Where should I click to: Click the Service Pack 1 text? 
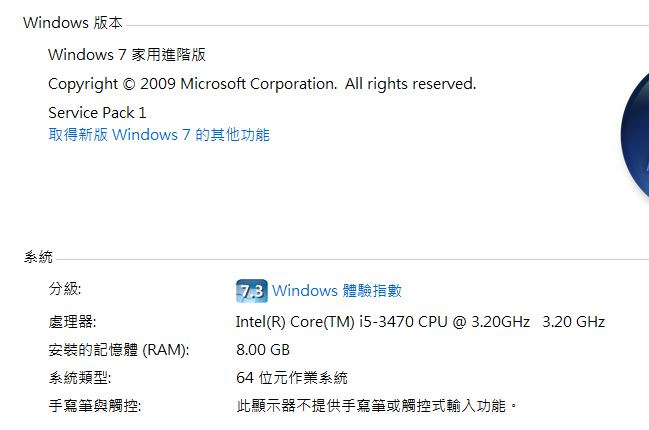[x=97, y=112]
